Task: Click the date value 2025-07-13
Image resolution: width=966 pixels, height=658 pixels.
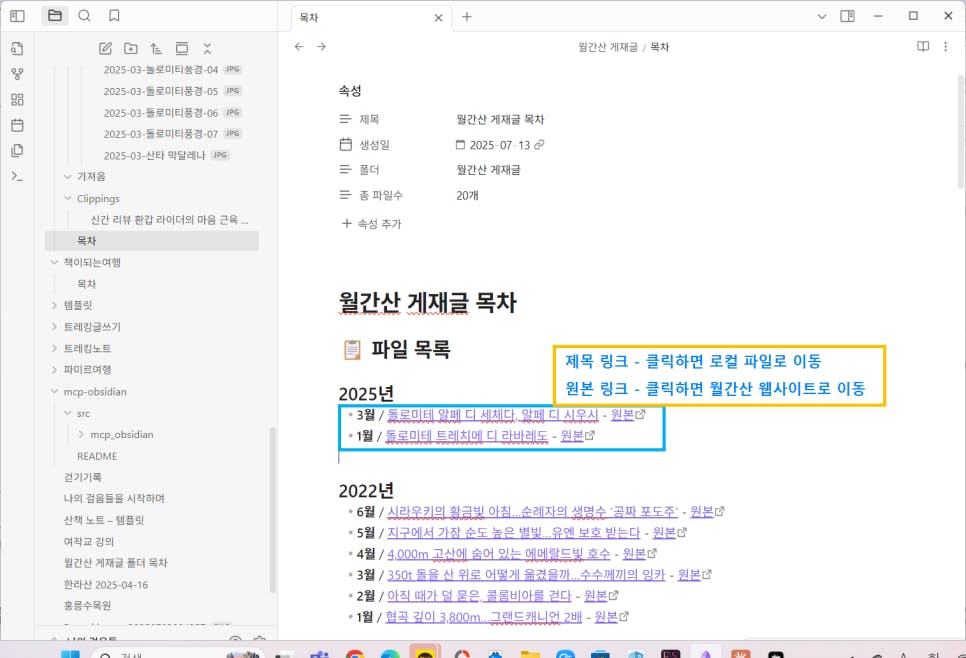Action: (x=500, y=145)
